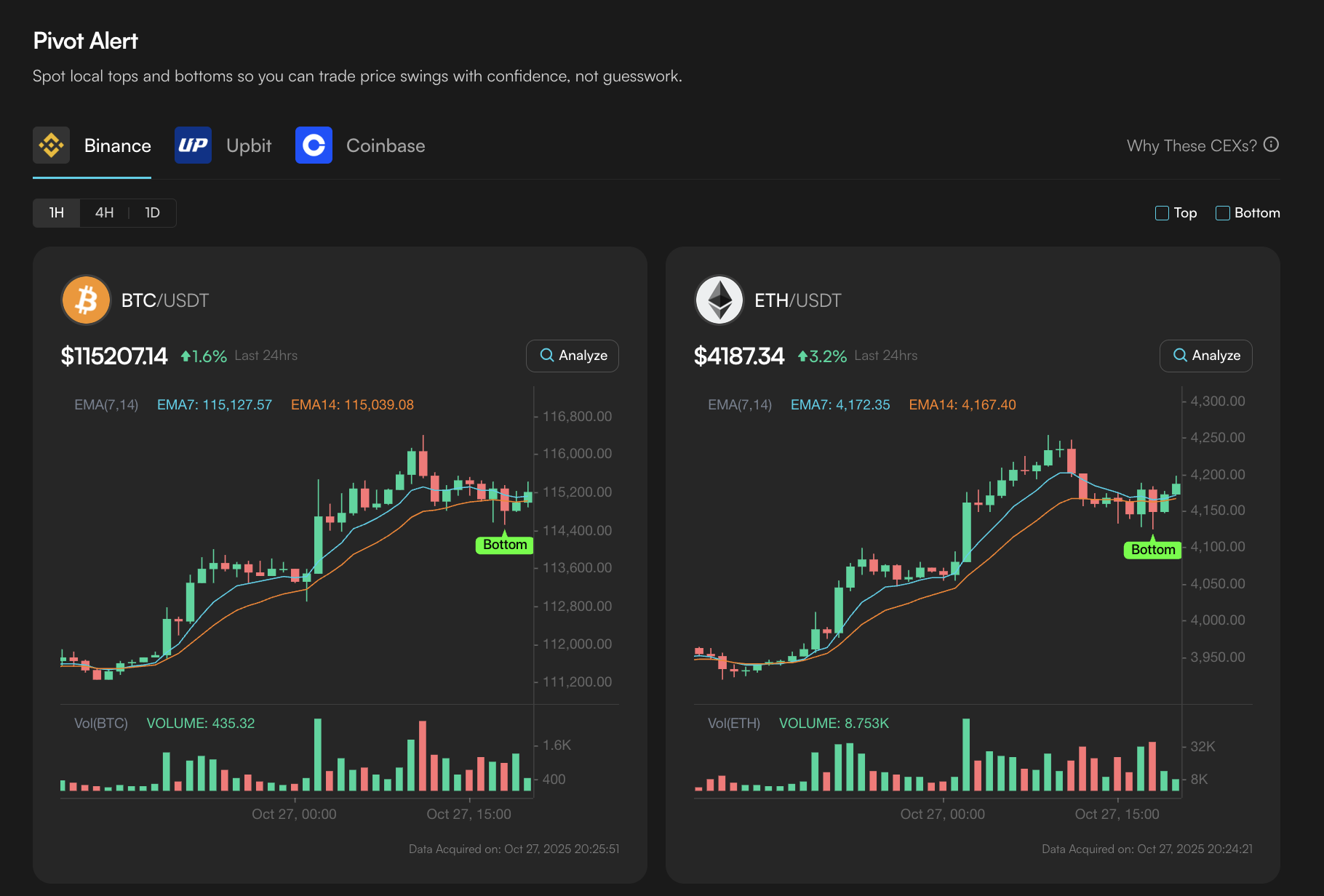
Task: Click the Ethereum coin icon
Action: coord(719,300)
